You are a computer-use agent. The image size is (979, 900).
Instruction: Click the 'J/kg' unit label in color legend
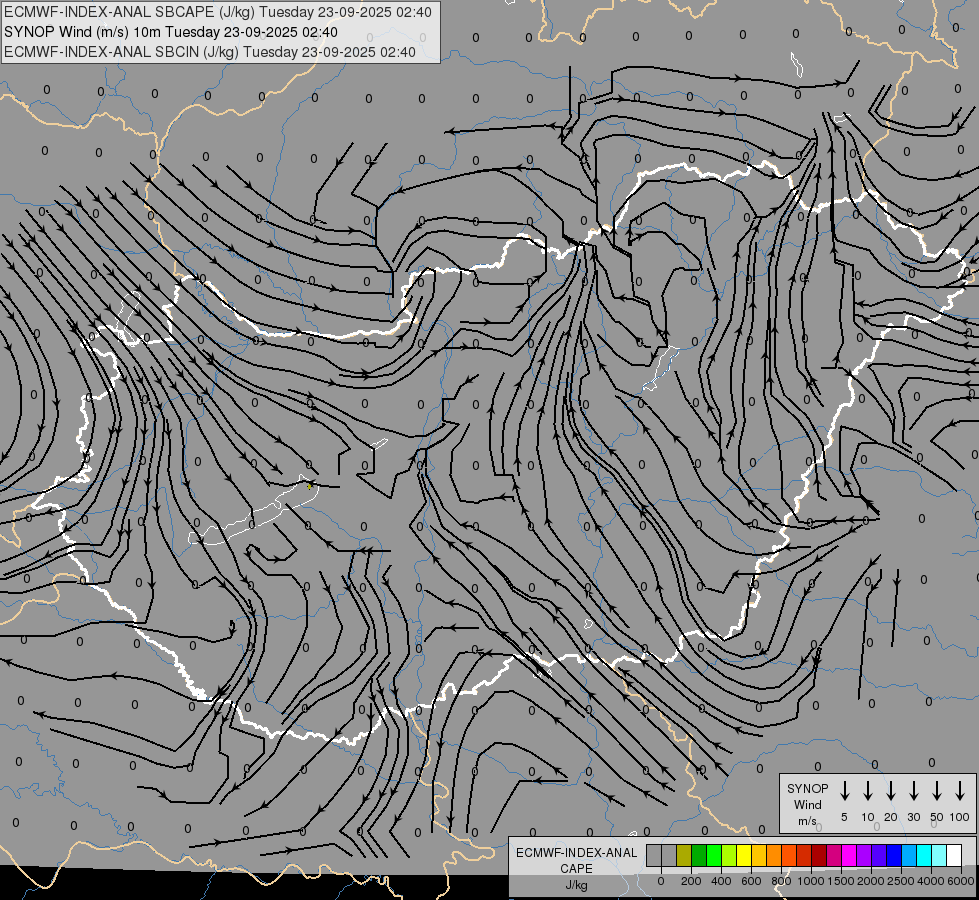576,885
